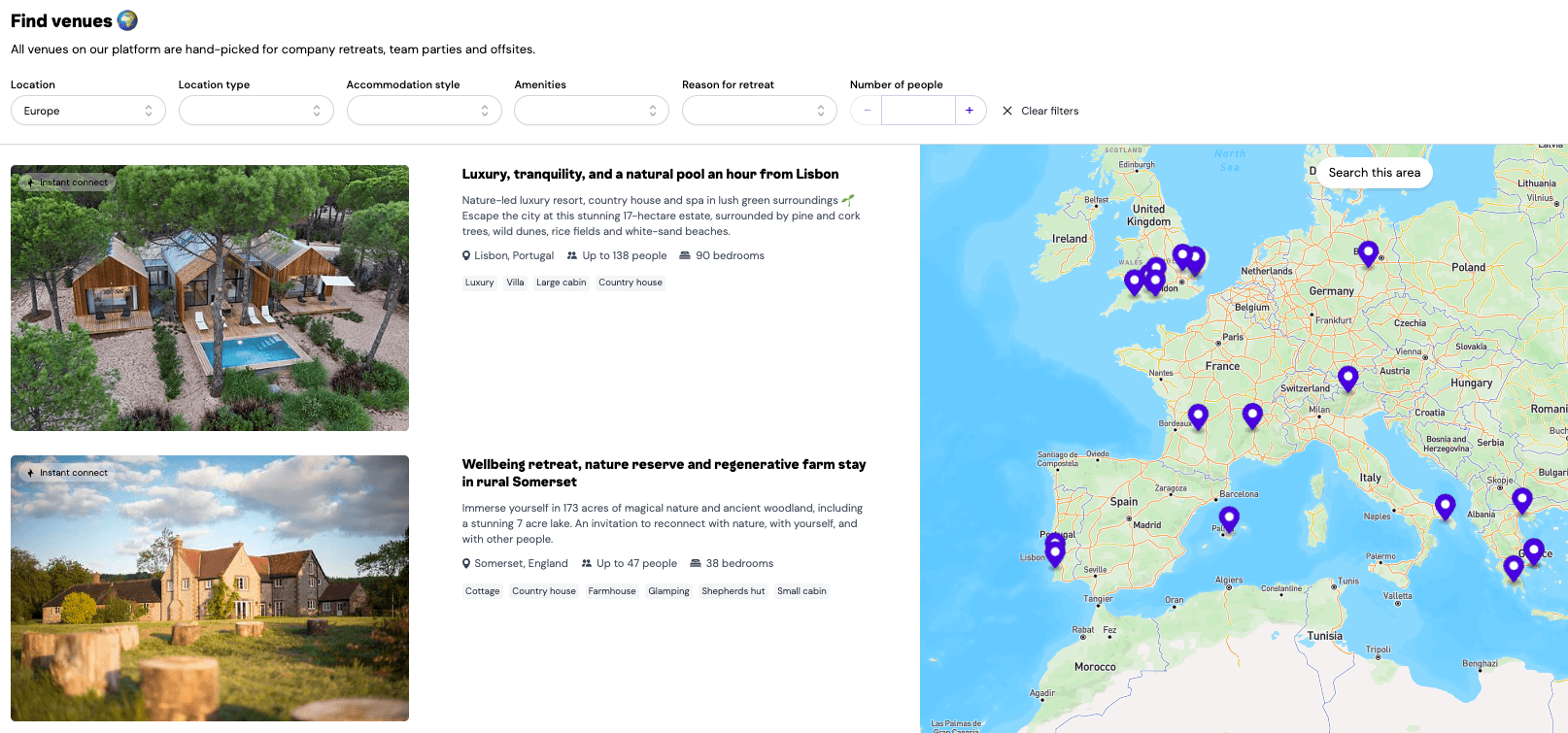
Task: Click the Lisbon wooden cabins venue photo
Action: [x=210, y=298]
